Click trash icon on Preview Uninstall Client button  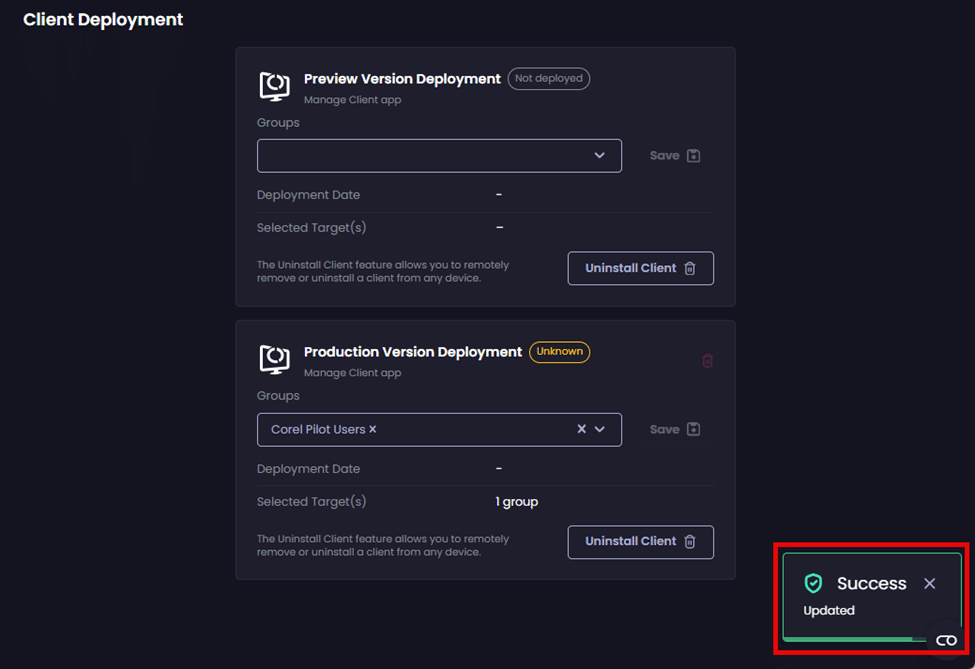pyautogui.click(x=689, y=268)
